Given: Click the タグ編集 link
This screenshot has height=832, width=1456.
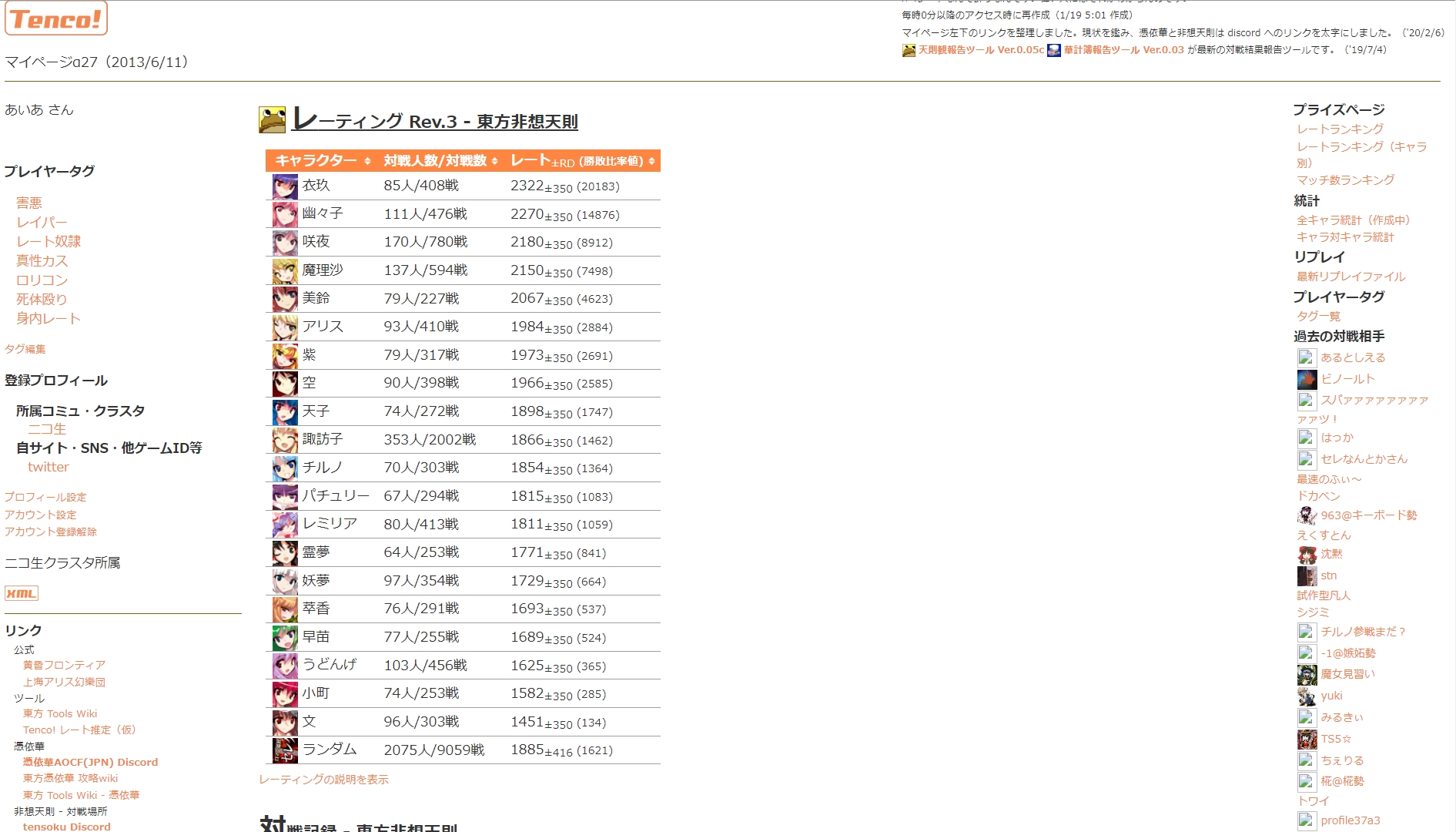Looking at the screenshot, I should pyautogui.click(x=25, y=349).
